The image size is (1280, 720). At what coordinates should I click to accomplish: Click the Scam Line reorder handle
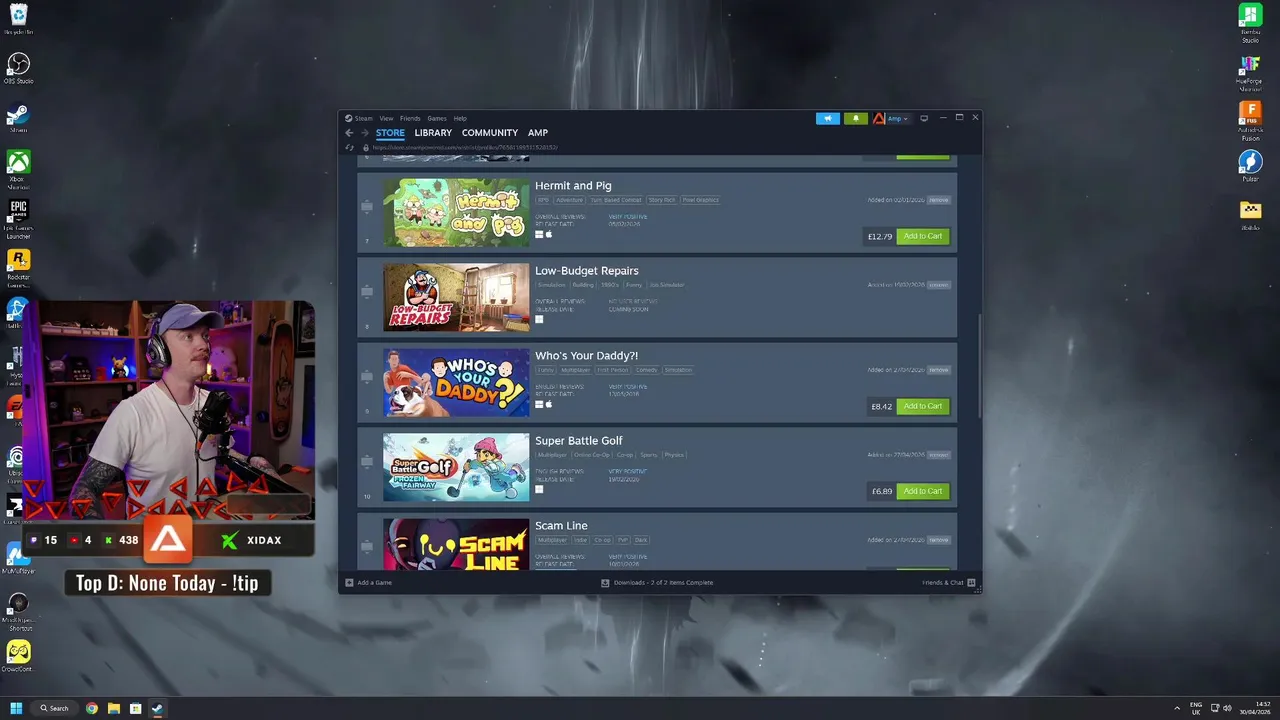367,545
